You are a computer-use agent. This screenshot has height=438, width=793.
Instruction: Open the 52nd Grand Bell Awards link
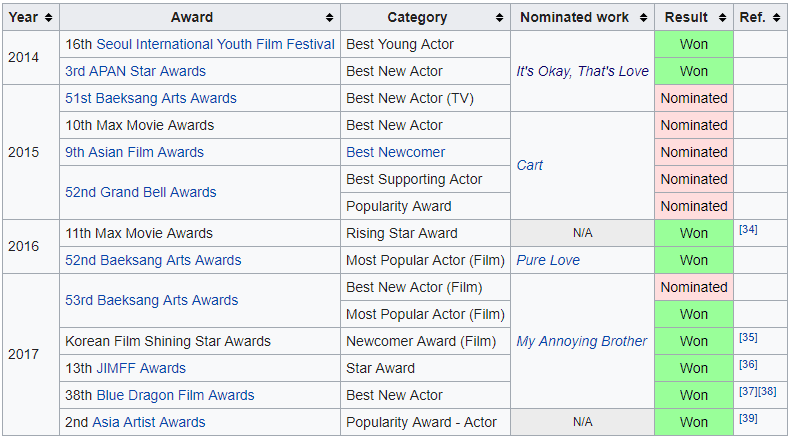pyautogui.click(x=141, y=192)
